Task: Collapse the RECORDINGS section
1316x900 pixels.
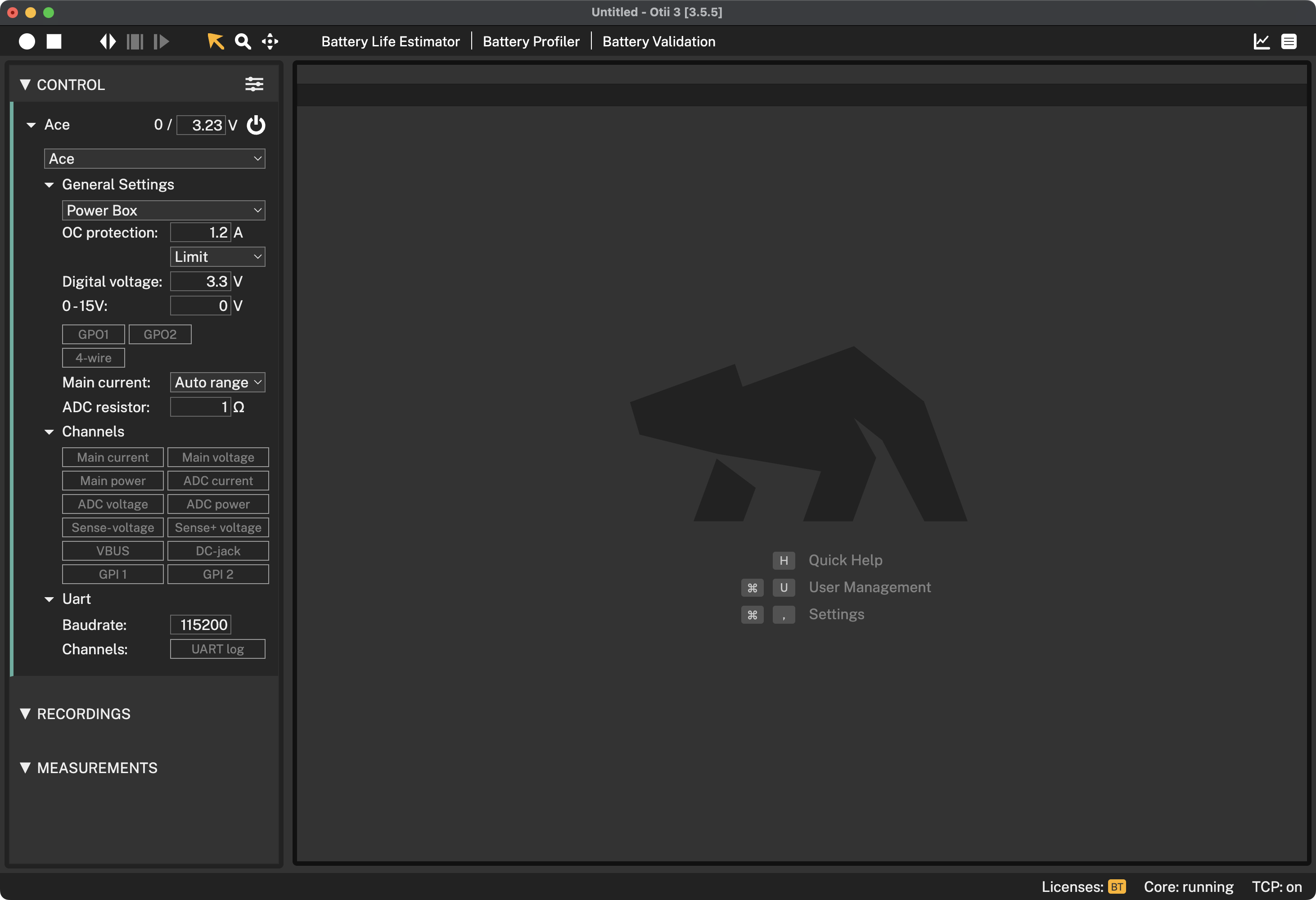Action: 25,713
